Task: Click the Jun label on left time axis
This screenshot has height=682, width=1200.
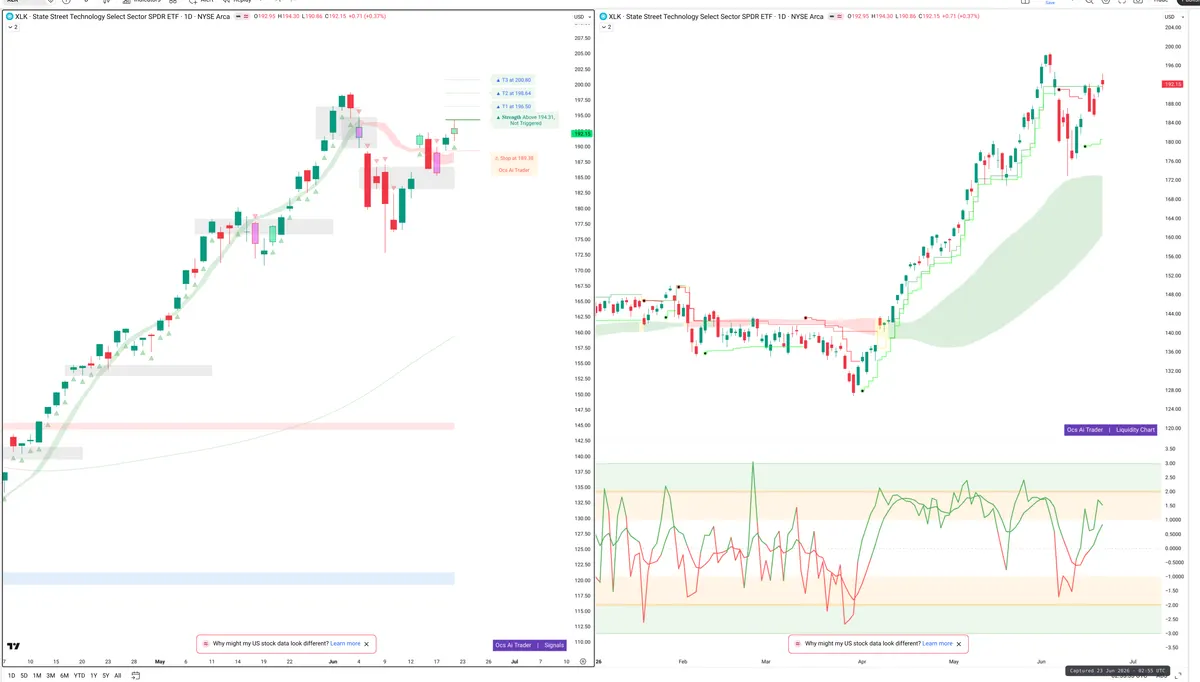Action: click(331, 662)
